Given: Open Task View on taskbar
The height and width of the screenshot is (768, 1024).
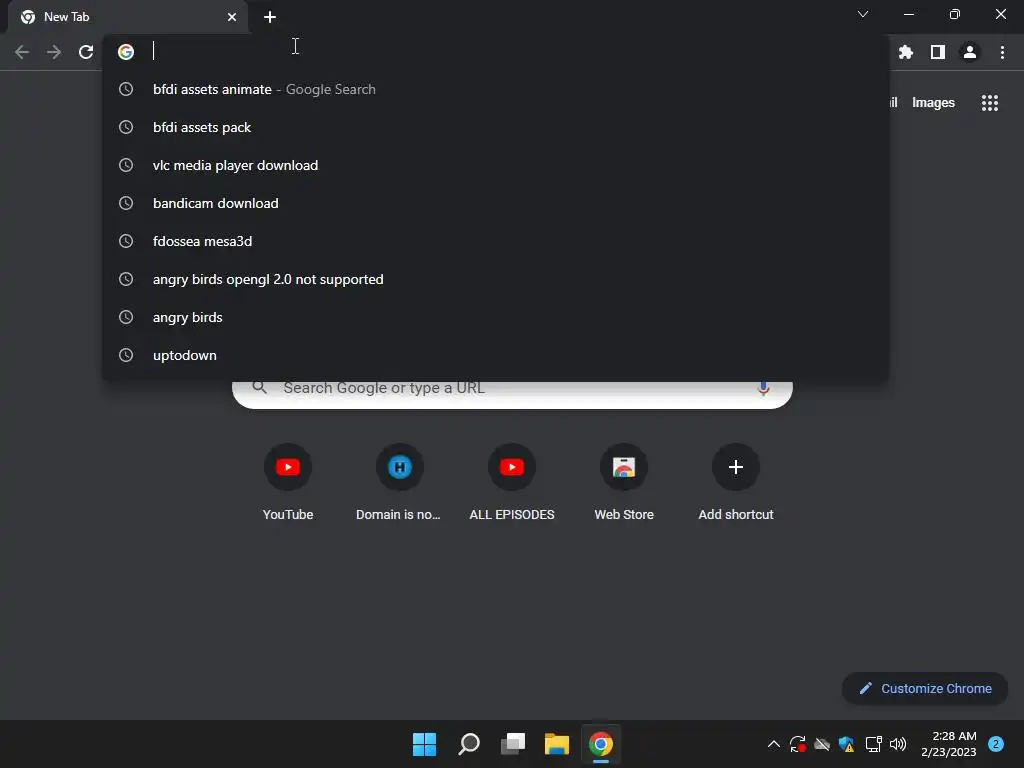Looking at the screenshot, I should [x=513, y=744].
